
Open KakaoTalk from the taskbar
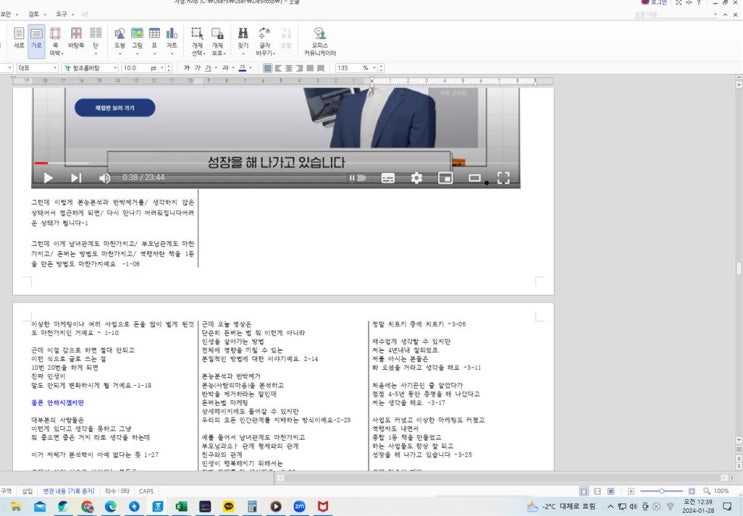228,507
